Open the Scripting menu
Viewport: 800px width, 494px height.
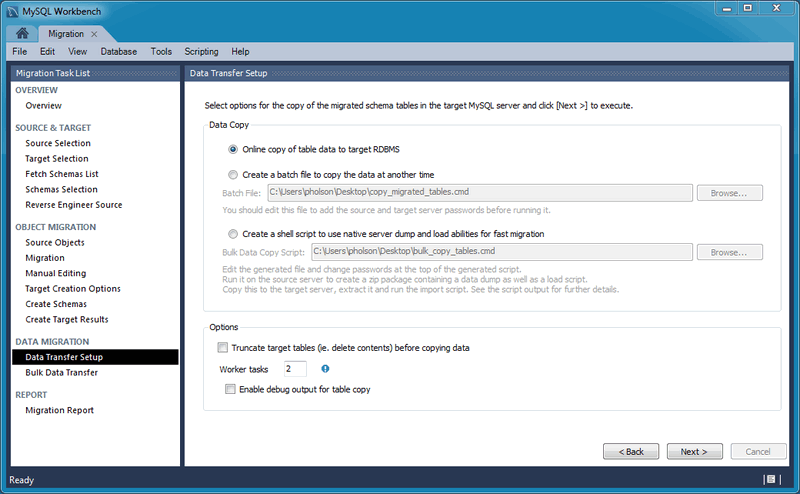(202, 52)
